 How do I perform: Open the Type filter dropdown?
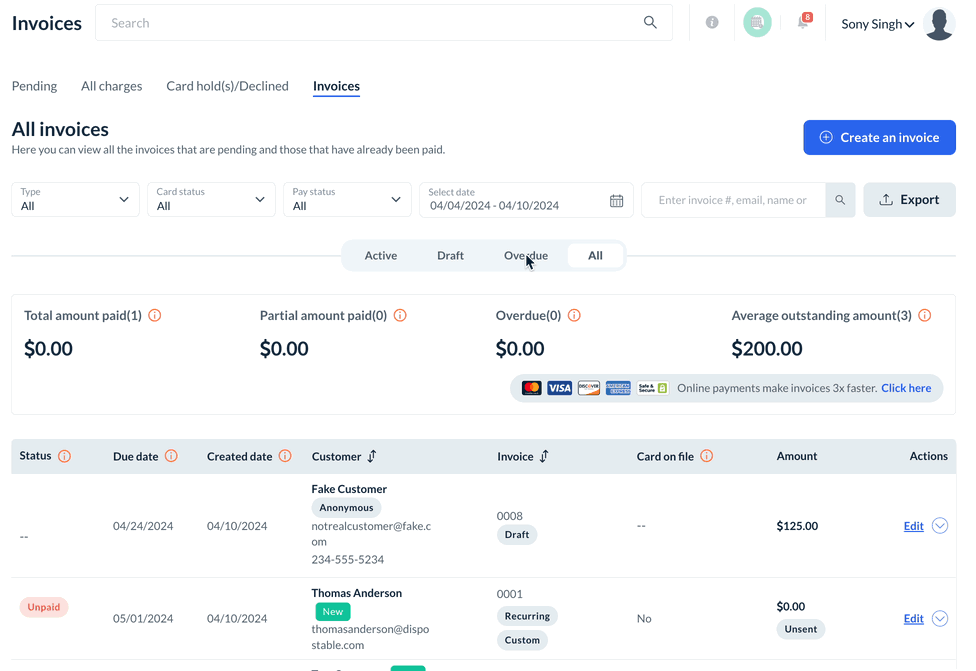coord(75,200)
